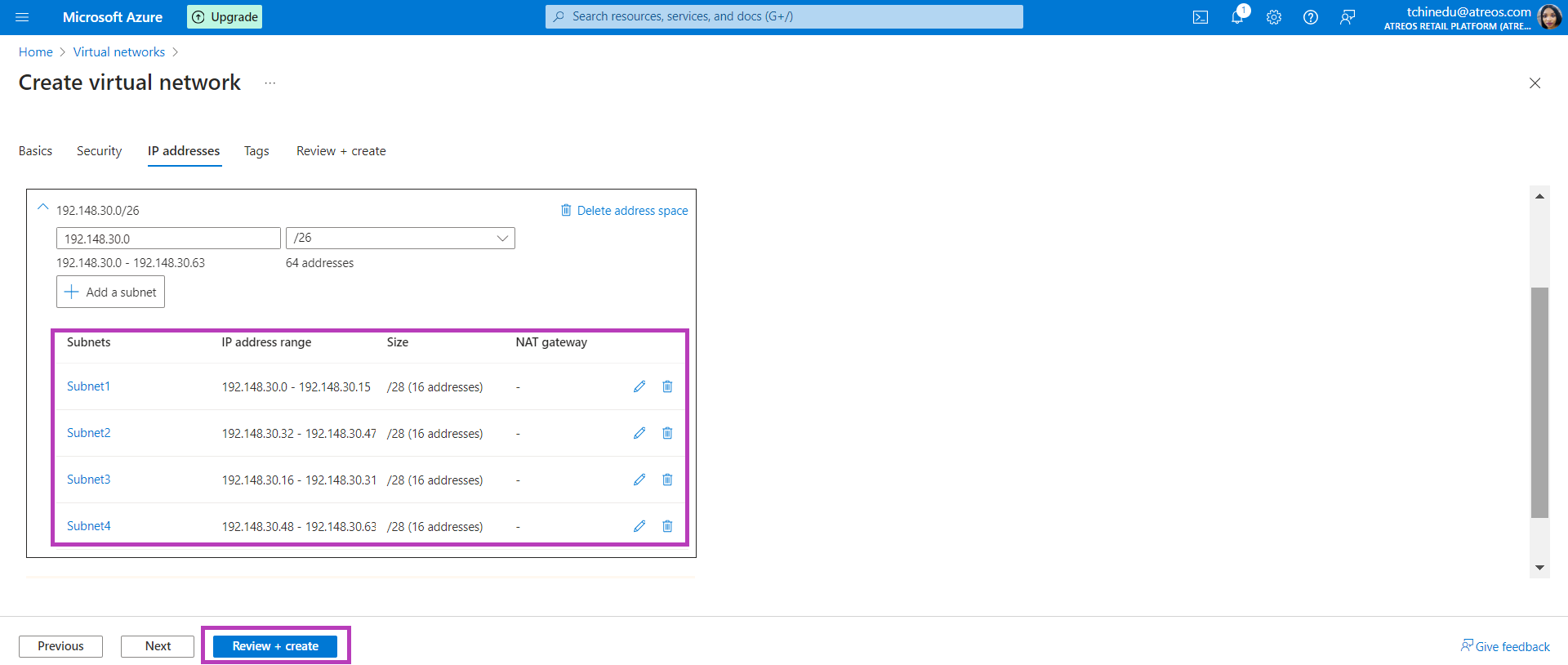This screenshot has height=665, width=1568.
Task: Open the Review + create tab
Action: click(x=341, y=151)
